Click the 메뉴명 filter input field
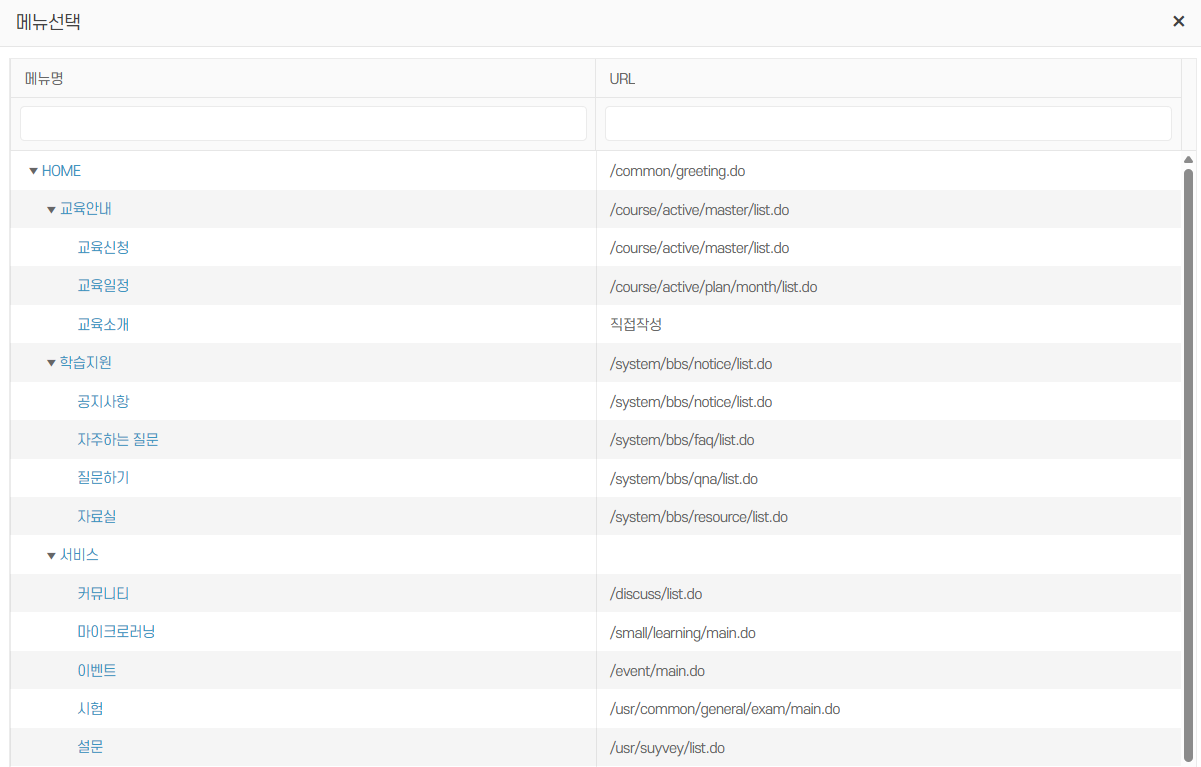The width and height of the screenshot is (1201, 767). [303, 124]
